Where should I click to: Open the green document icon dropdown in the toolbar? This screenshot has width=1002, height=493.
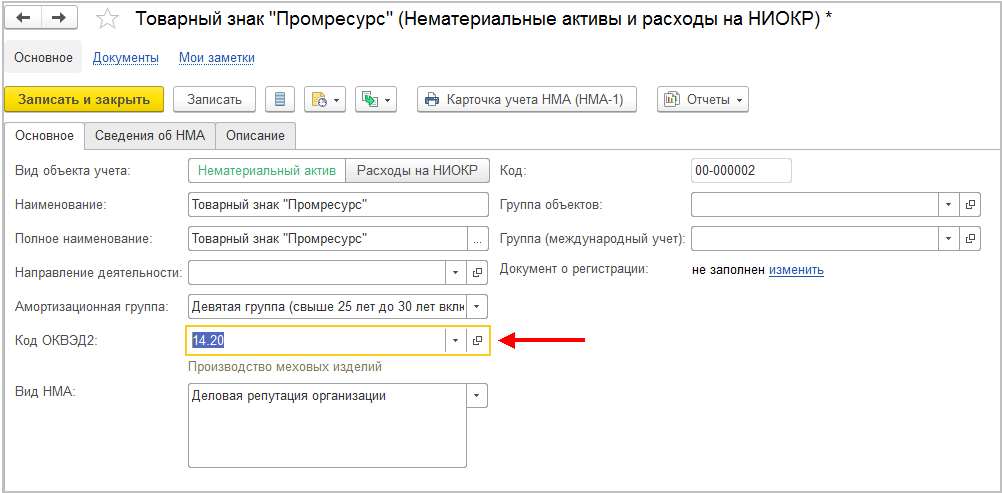click(x=377, y=99)
